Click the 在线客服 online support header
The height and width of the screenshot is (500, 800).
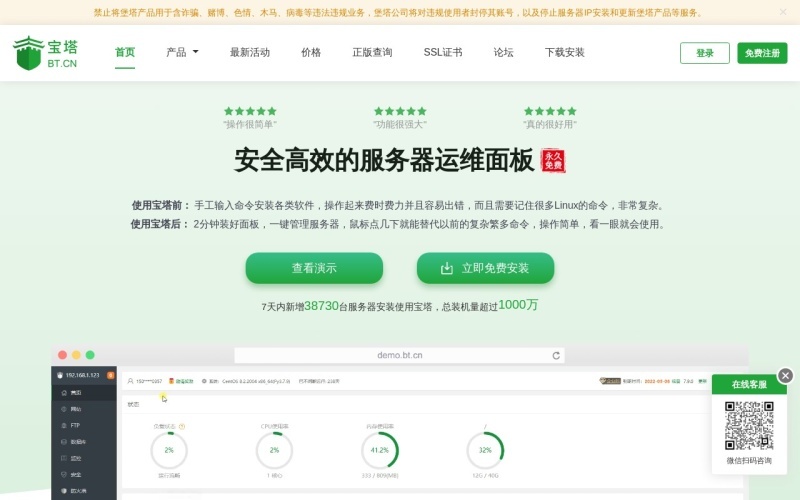(749, 384)
